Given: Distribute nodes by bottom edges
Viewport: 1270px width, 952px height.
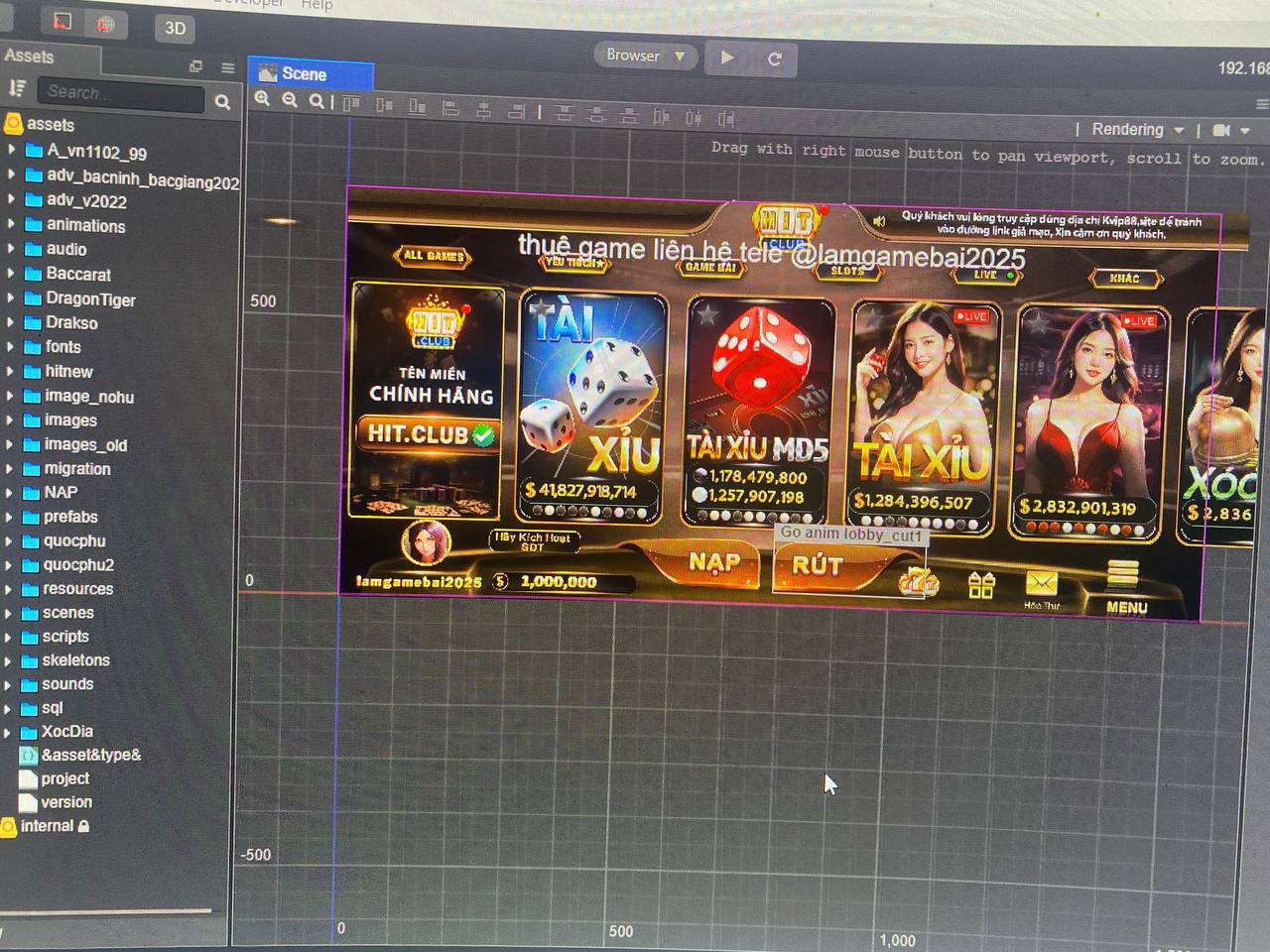Looking at the screenshot, I should pyautogui.click(x=628, y=115).
